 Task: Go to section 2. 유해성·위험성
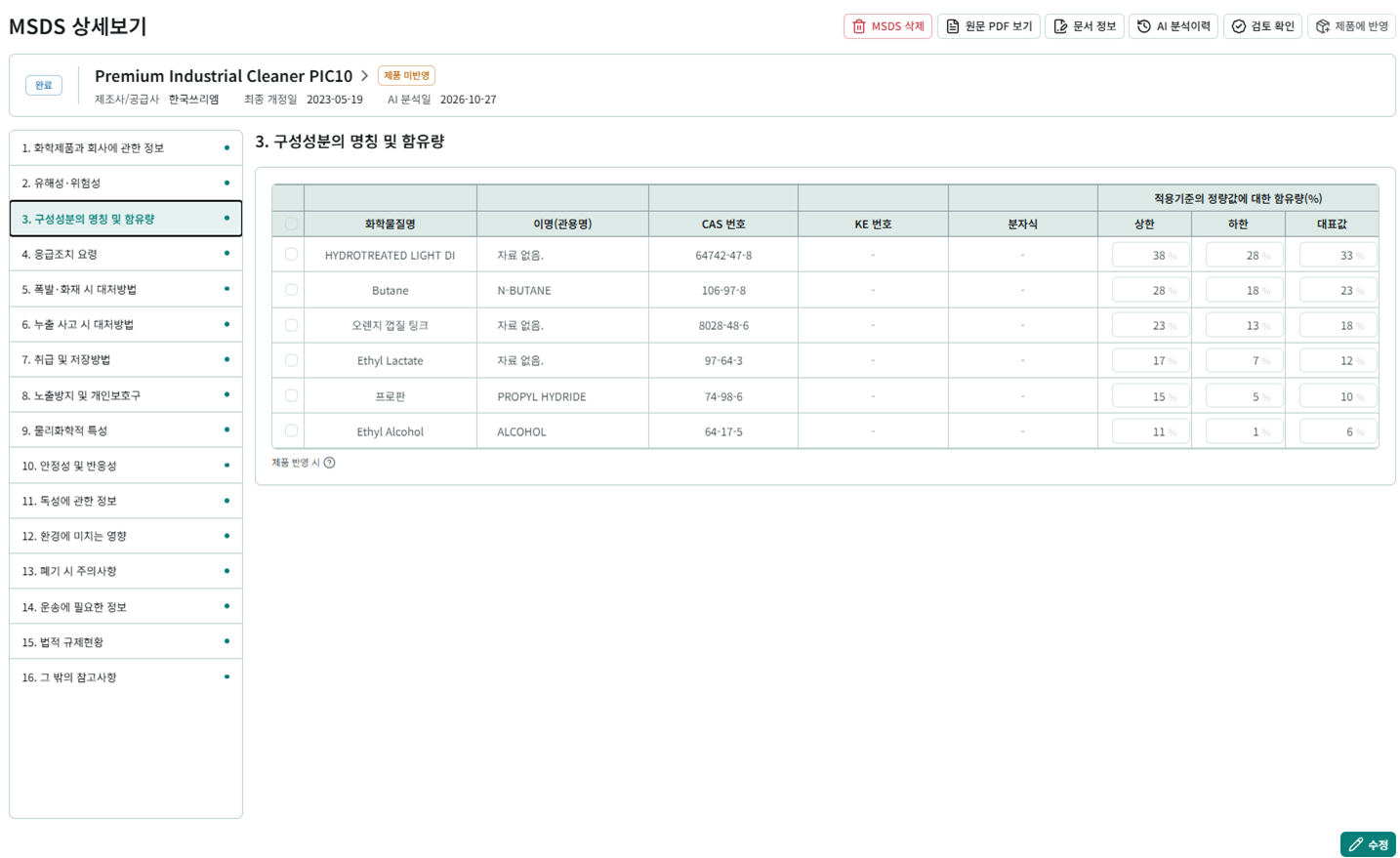[126, 184]
